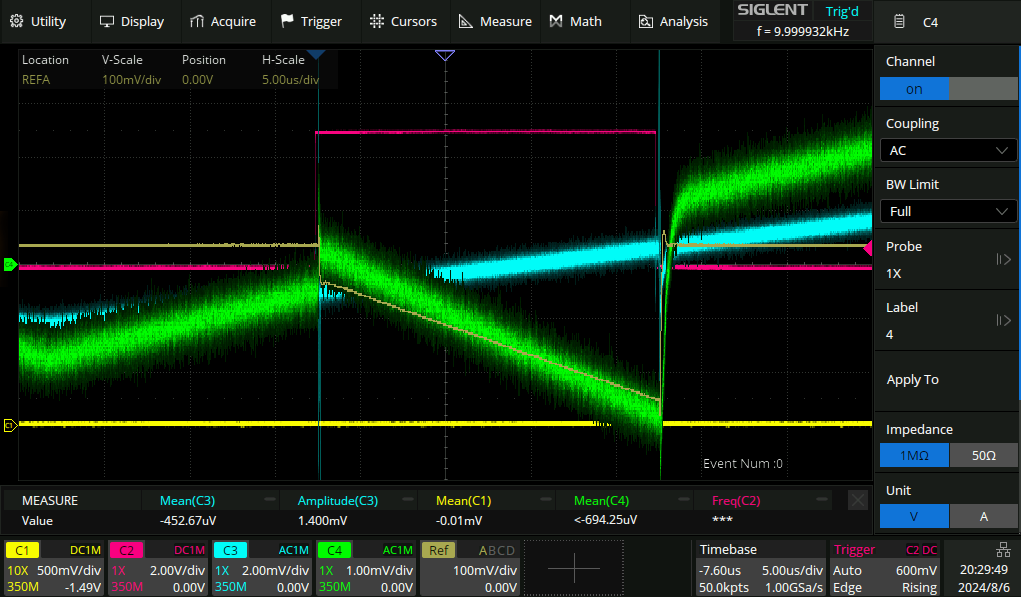Click the Utility gear icon
This screenshot has height=597, width=1021.
click(x=16, y=21)
